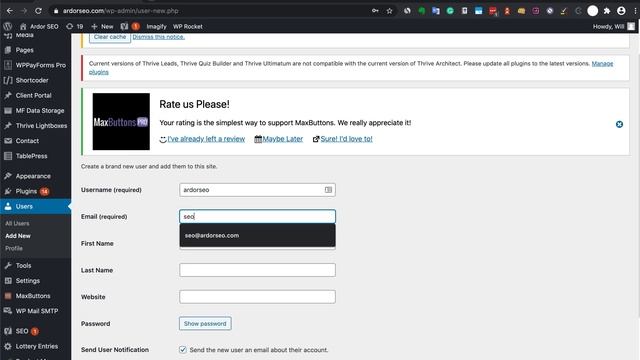This screenshot has width=640, height=360.
Task: Open Lottery Entries sidebar item
Action: 36,346
